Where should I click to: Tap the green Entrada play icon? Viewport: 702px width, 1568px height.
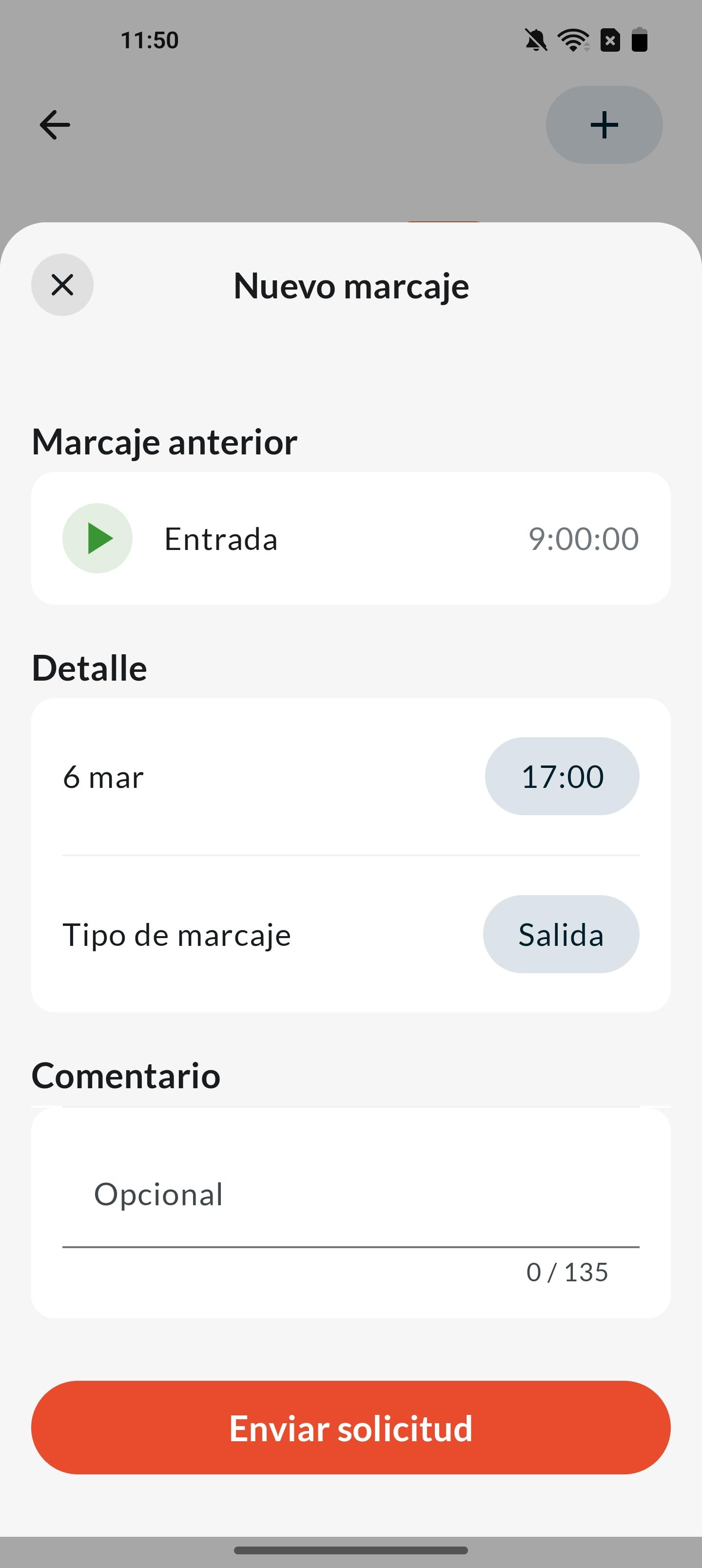(x=97, y=538)
